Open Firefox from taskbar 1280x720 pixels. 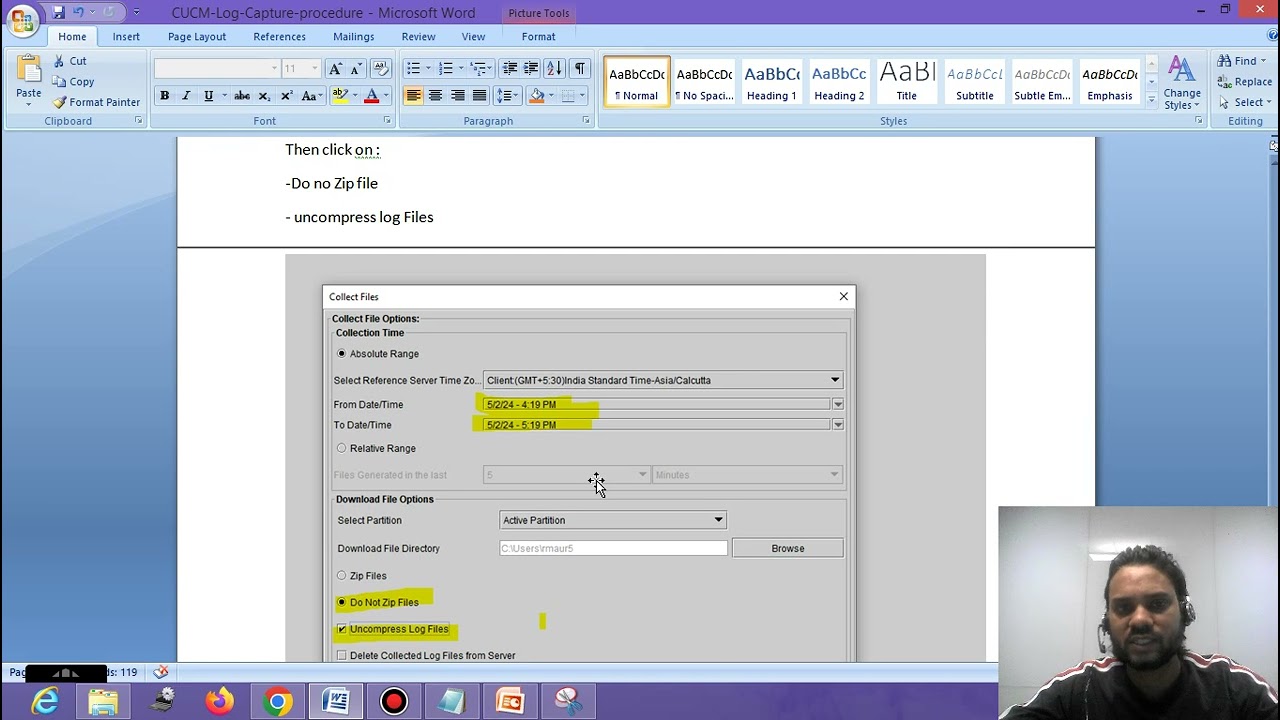[220, 702]
